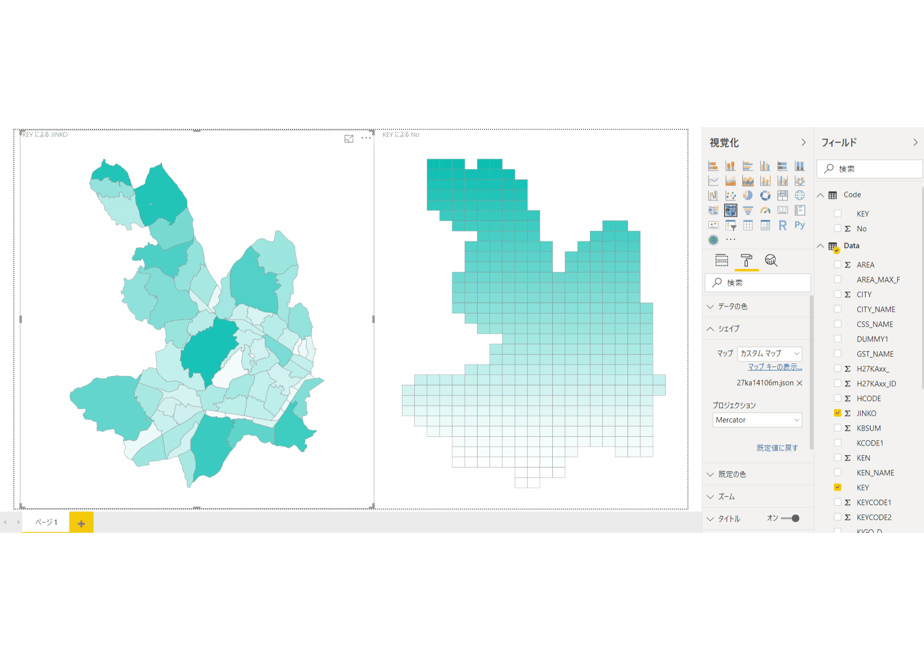
Task: Select the filled map visual
Action: coord(713,210)
